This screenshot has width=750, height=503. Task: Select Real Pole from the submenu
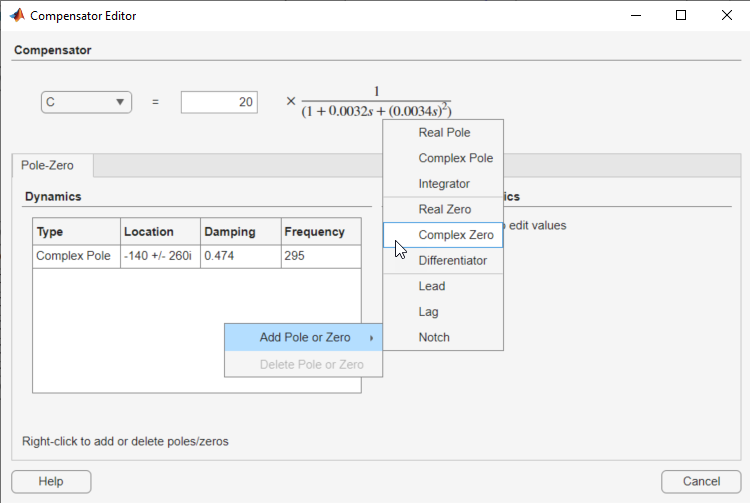click(444, 133)
